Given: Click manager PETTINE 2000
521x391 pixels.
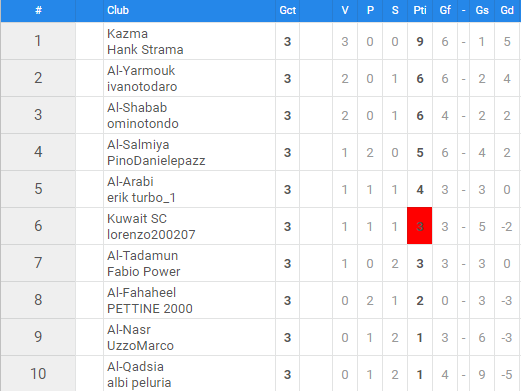Looking at the screenshot, I should tap(150, 309).
